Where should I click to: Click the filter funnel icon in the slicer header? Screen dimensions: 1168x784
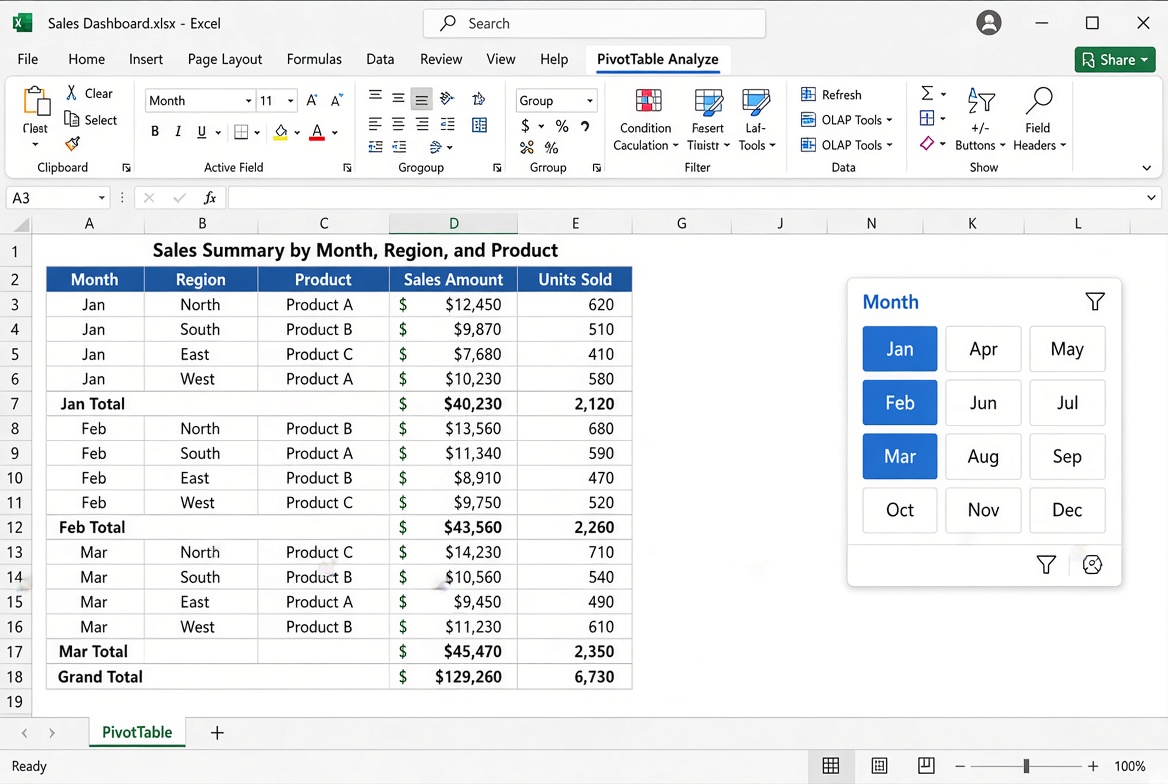1095,301
